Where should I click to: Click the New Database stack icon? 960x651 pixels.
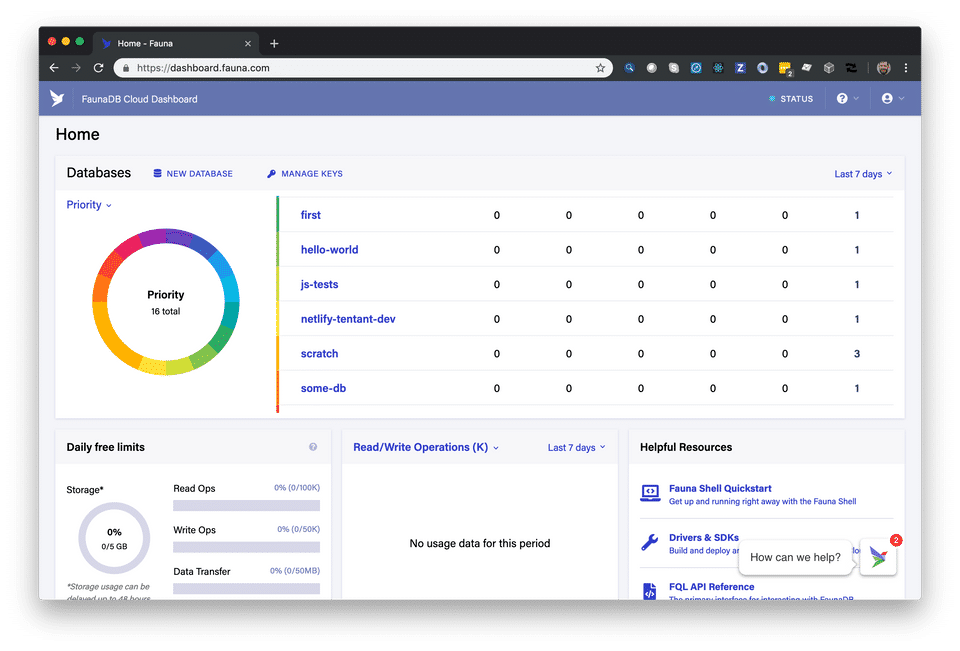(157, 173)
